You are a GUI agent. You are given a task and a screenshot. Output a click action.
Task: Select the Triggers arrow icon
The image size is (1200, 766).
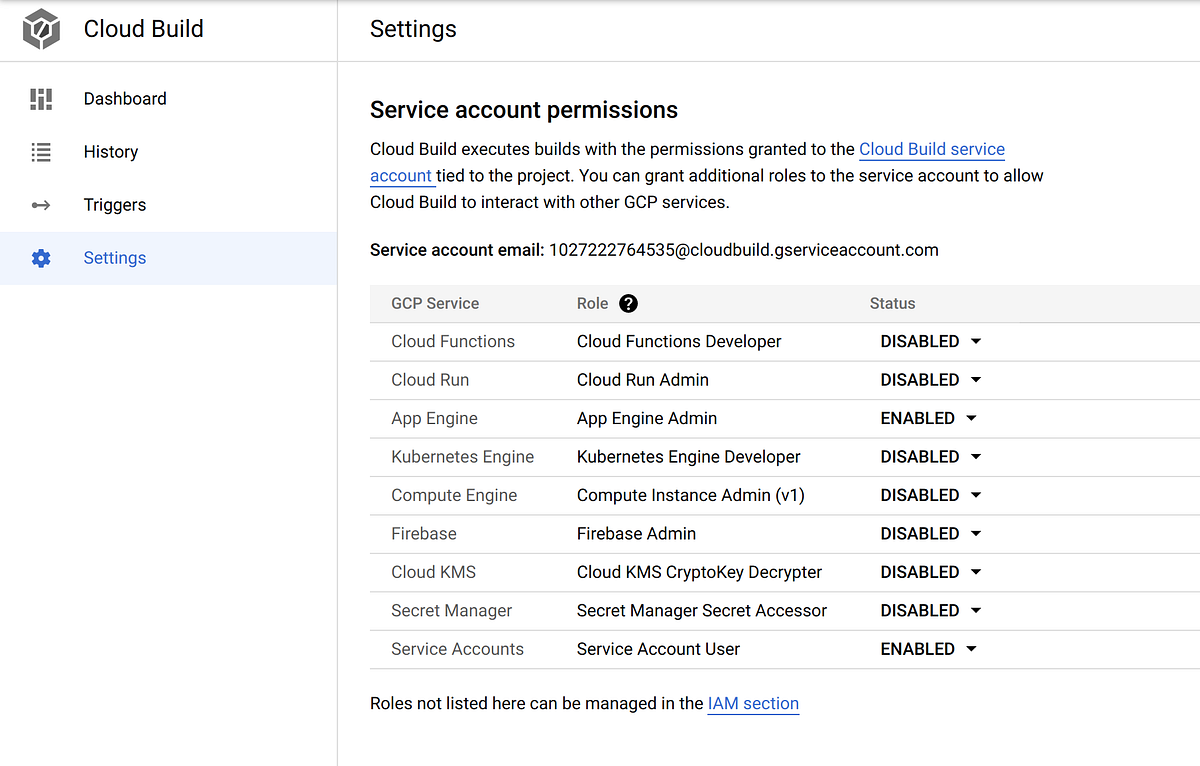(40, 205)
